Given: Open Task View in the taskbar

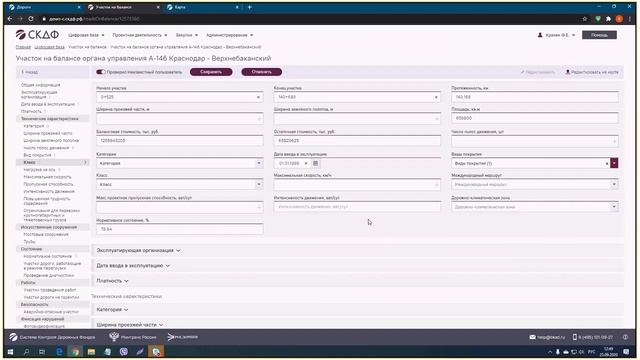Looking at the screenshot, I should tap(42, 351).
